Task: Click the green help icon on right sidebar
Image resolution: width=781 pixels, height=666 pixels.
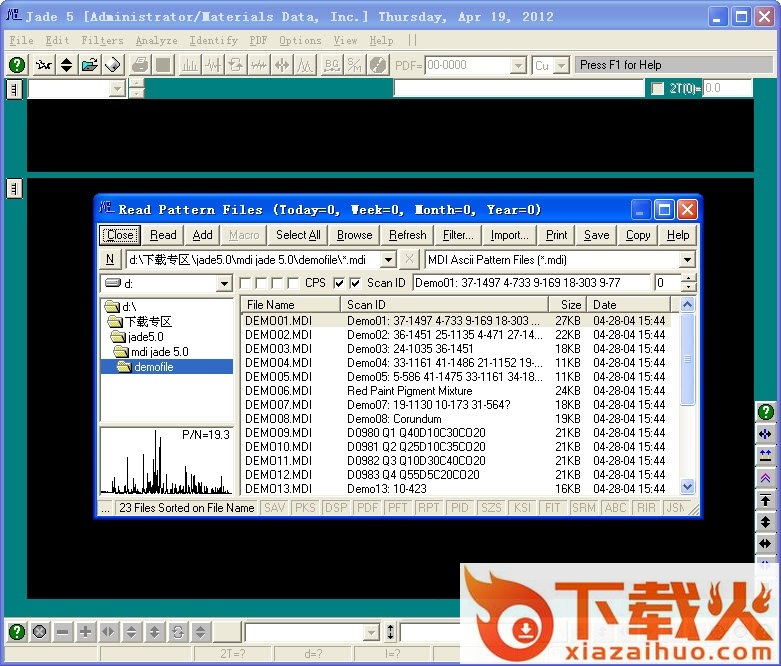Action: (765, 412)
